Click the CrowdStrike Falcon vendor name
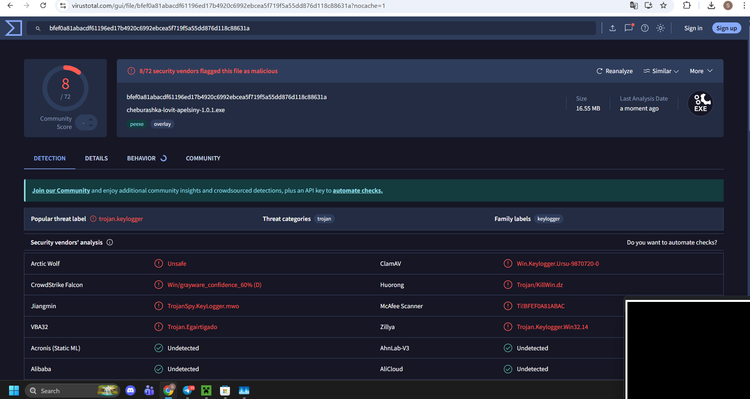 pos(56,285)
